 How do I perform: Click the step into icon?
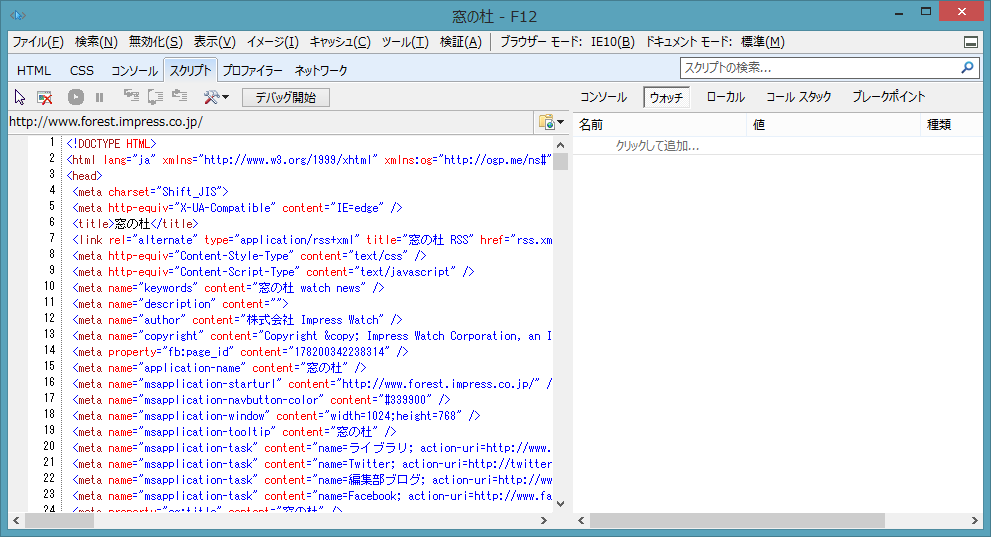[x=131, y=97]
